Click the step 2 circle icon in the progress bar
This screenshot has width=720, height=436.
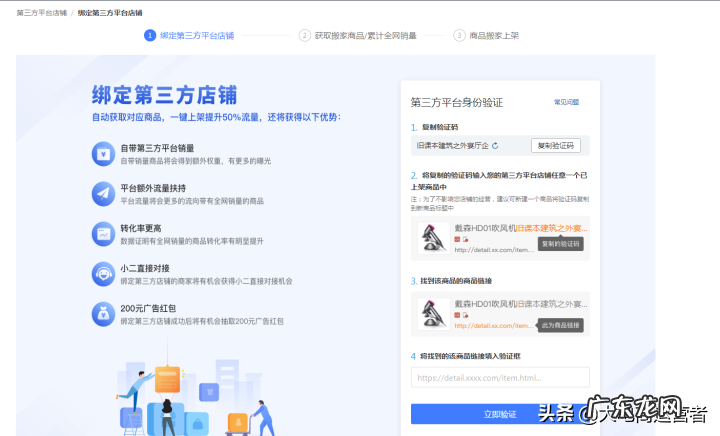[x=304, y=35]
